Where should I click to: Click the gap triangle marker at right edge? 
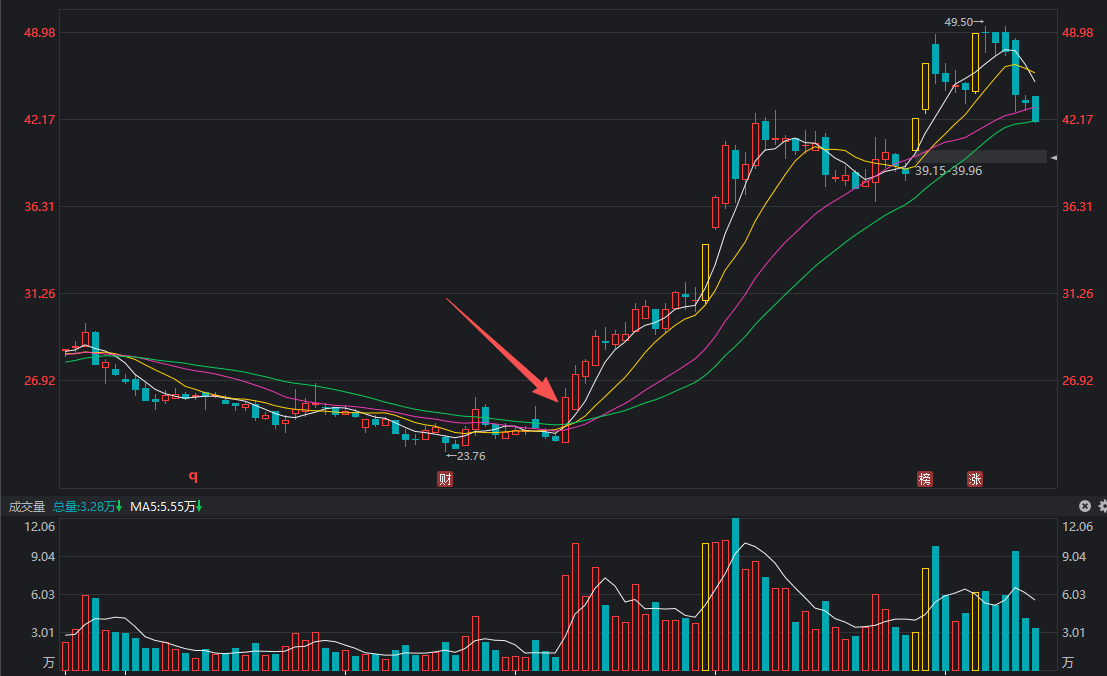pyautogui.click(x=1053, y=158)
